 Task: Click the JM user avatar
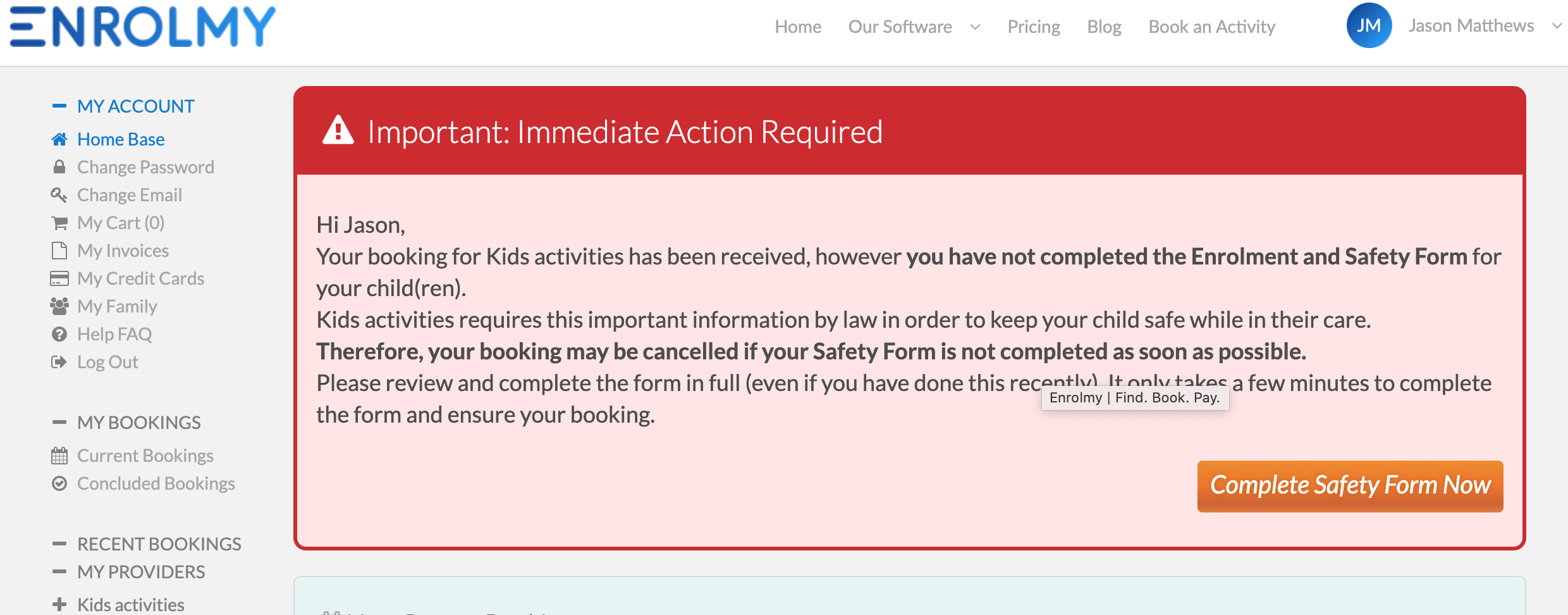tap(1369, 25)
